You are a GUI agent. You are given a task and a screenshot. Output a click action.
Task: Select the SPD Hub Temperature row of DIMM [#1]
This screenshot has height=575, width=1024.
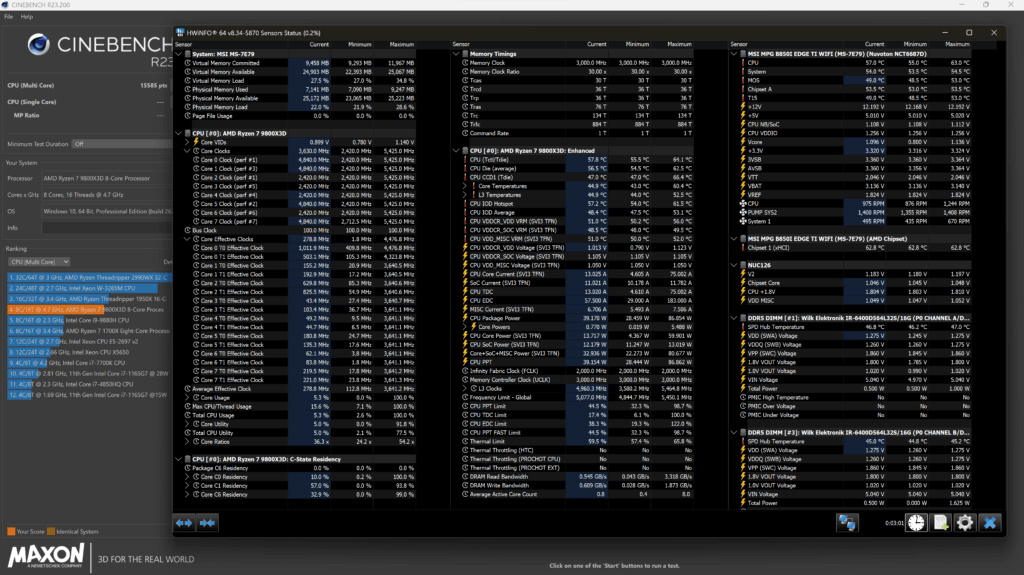pyautogui.click(x=854, y=327)
